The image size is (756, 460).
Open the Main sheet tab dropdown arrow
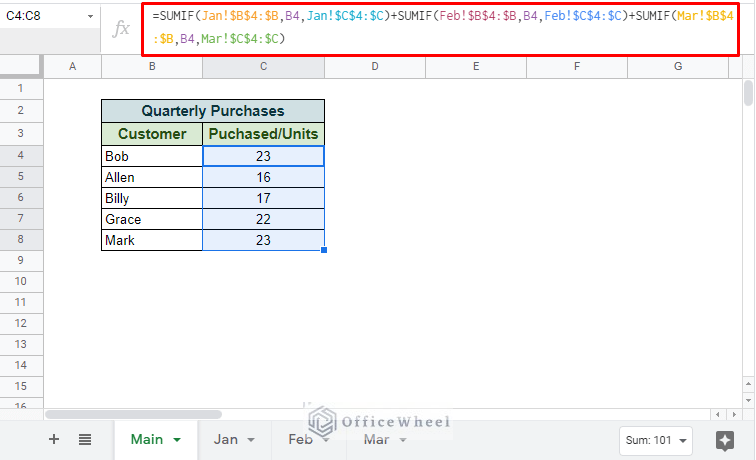tap(177, 440)
